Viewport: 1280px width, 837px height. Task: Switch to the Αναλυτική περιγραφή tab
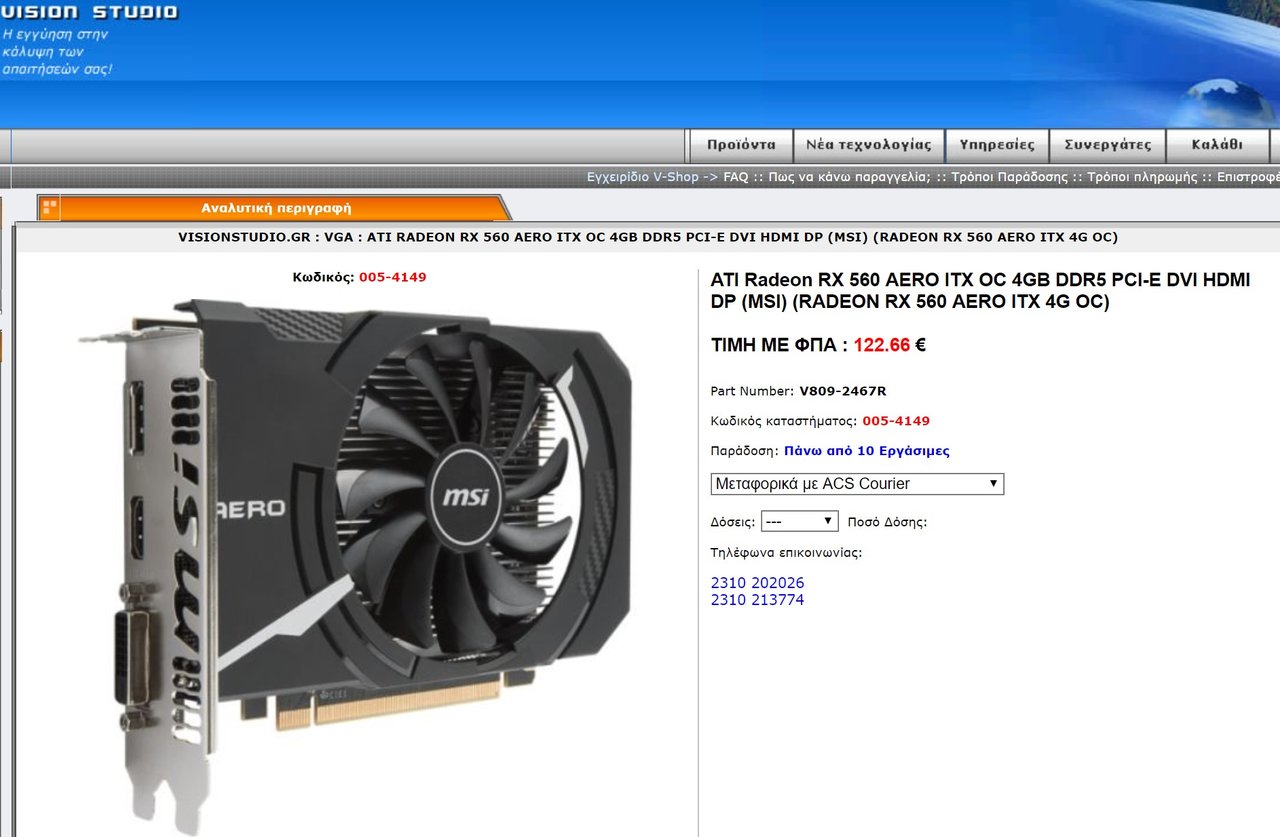pyautogui.click(x=276, y=208)
